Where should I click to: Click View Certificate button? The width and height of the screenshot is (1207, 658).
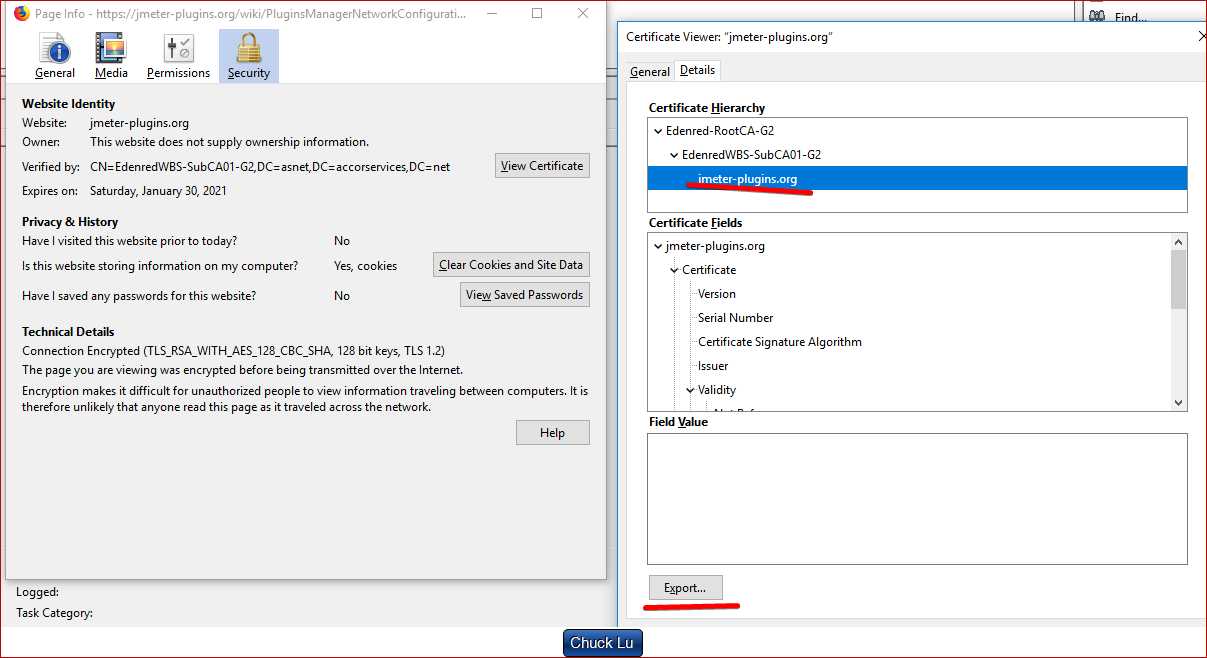[542, 166]
